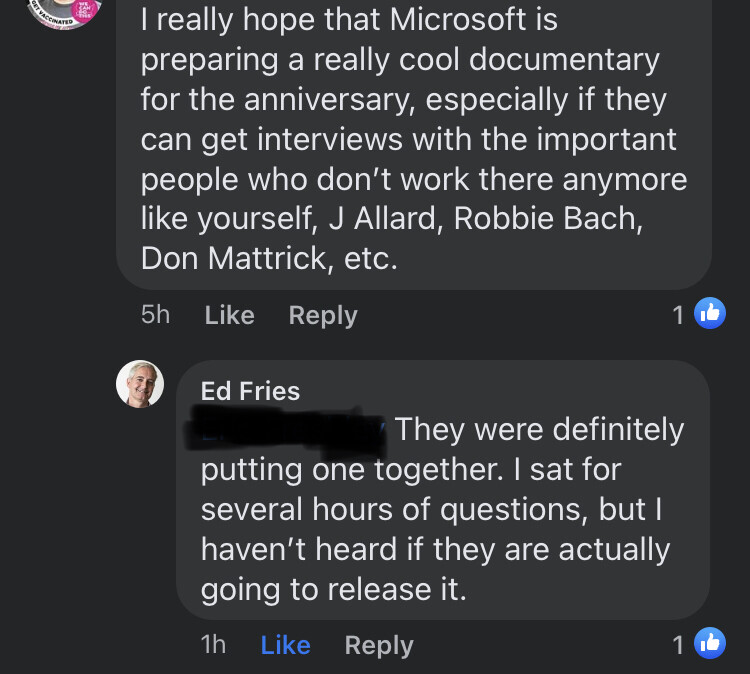This screenshot has height=674, width=750.
Task: Tap "I really hope that Microsoft" line
Action: click(x=349, y=19)
